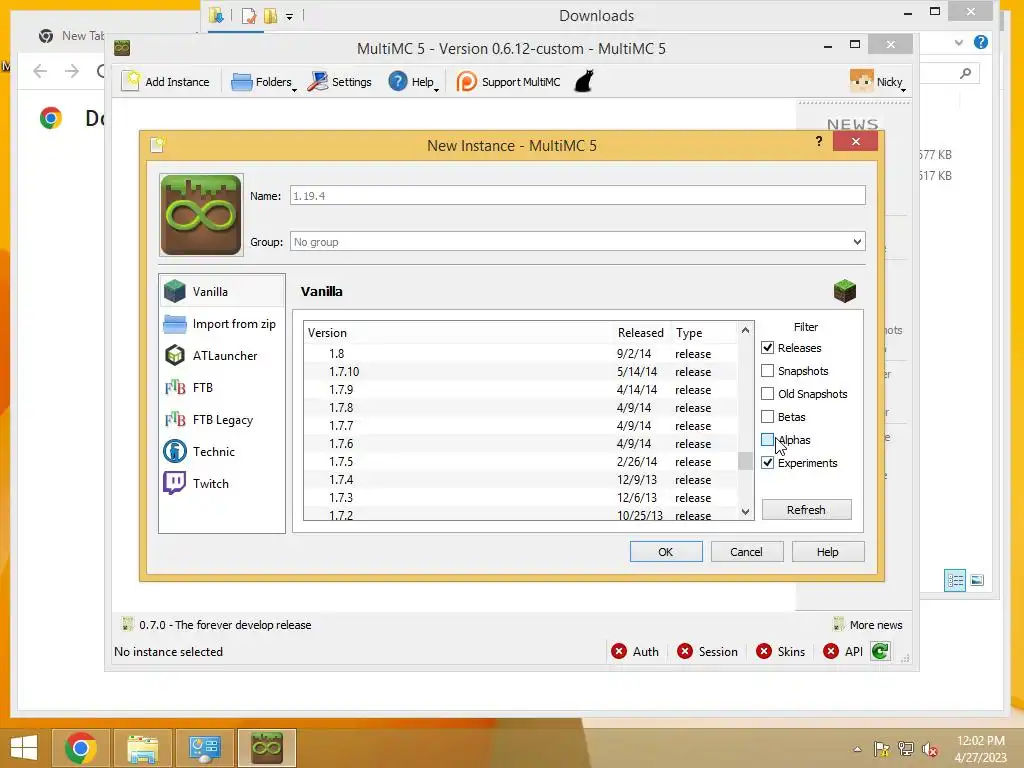Click the API status indicator
Screen dimensions: 1024x768
(x=843, y=652)
